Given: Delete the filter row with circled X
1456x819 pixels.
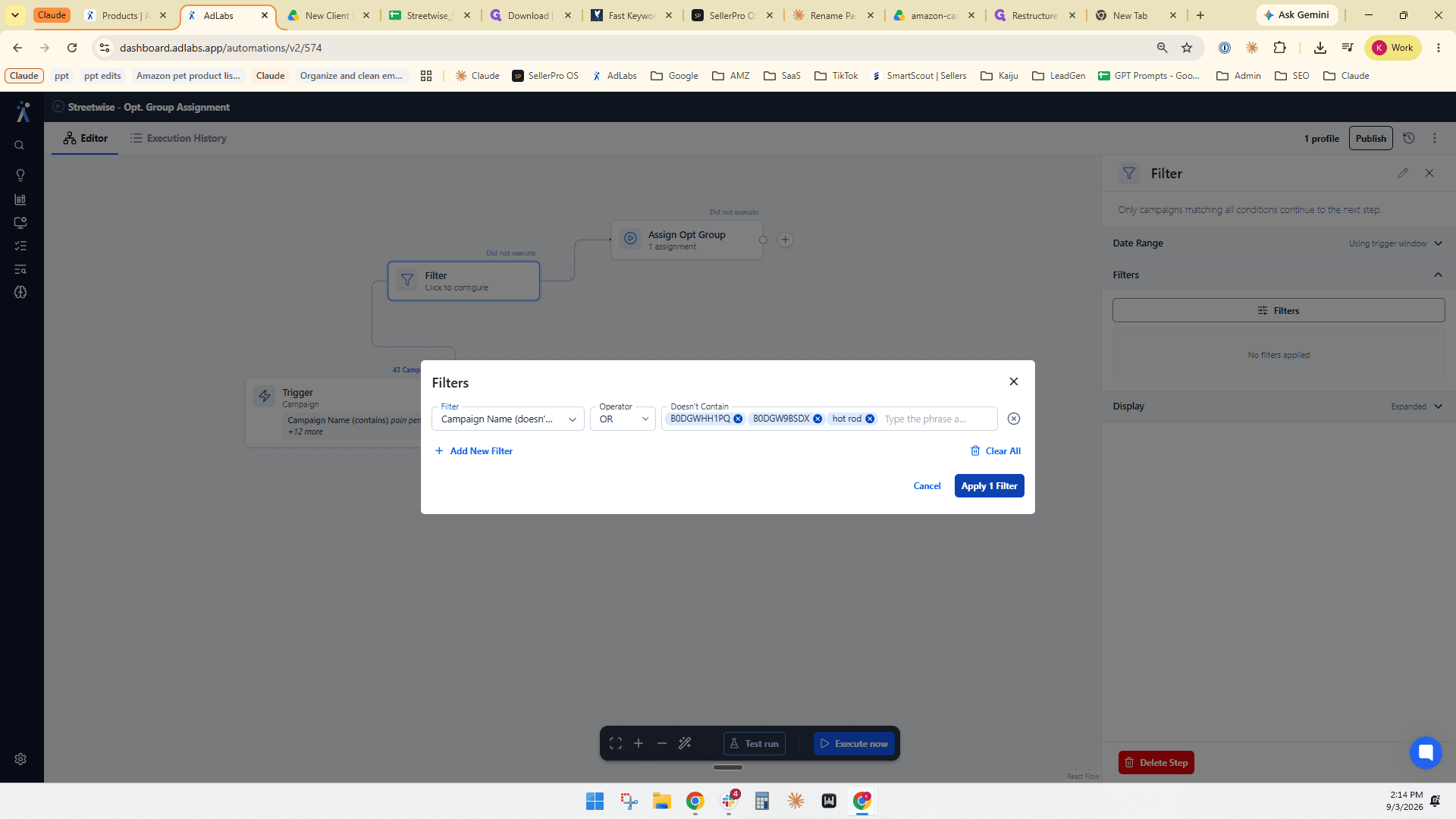Looking at the screenshot, I should (1014, 419).
